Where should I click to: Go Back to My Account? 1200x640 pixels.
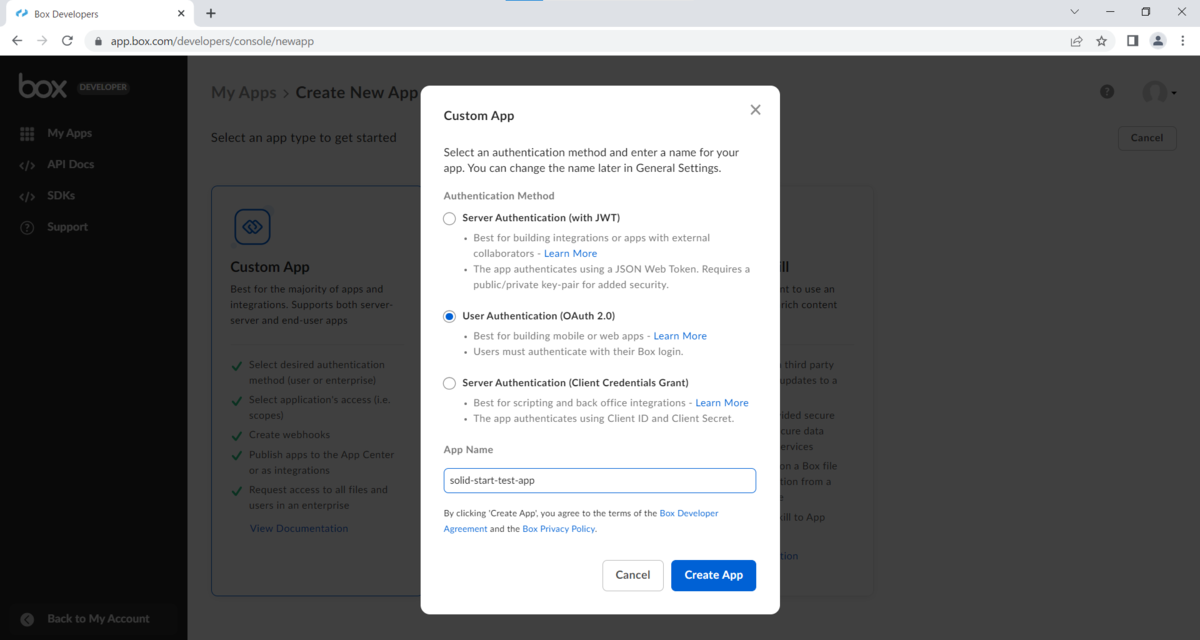pos(98,619)
